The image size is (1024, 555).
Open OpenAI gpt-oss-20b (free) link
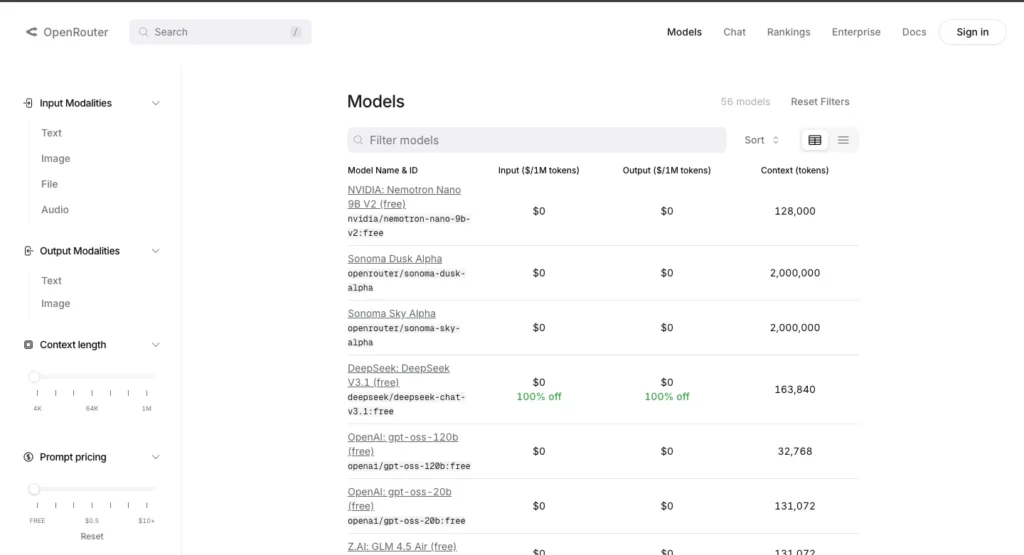point(400,499)
